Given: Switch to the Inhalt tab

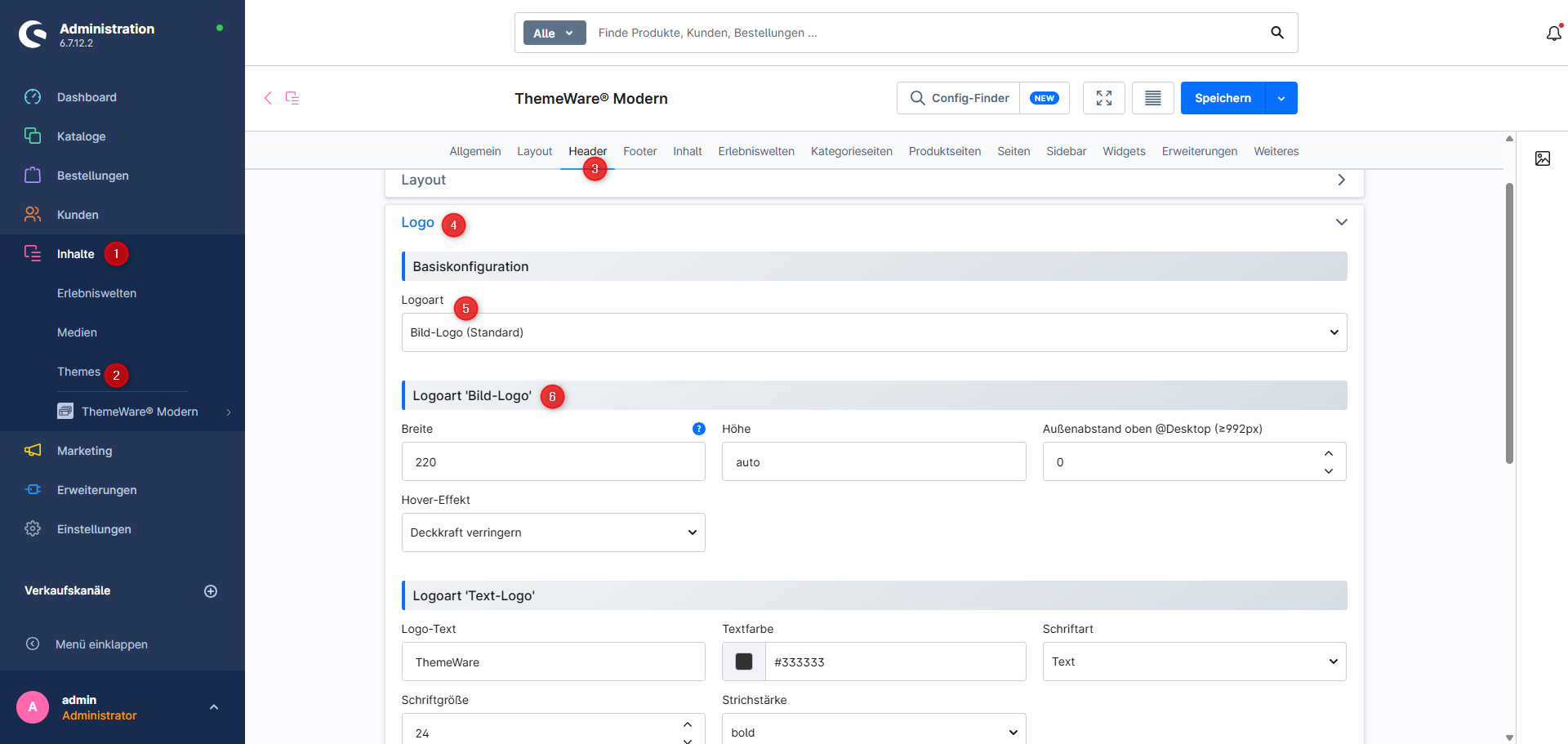Looking at the screenshot, I should pyautogui.click(x=688, y=151).
